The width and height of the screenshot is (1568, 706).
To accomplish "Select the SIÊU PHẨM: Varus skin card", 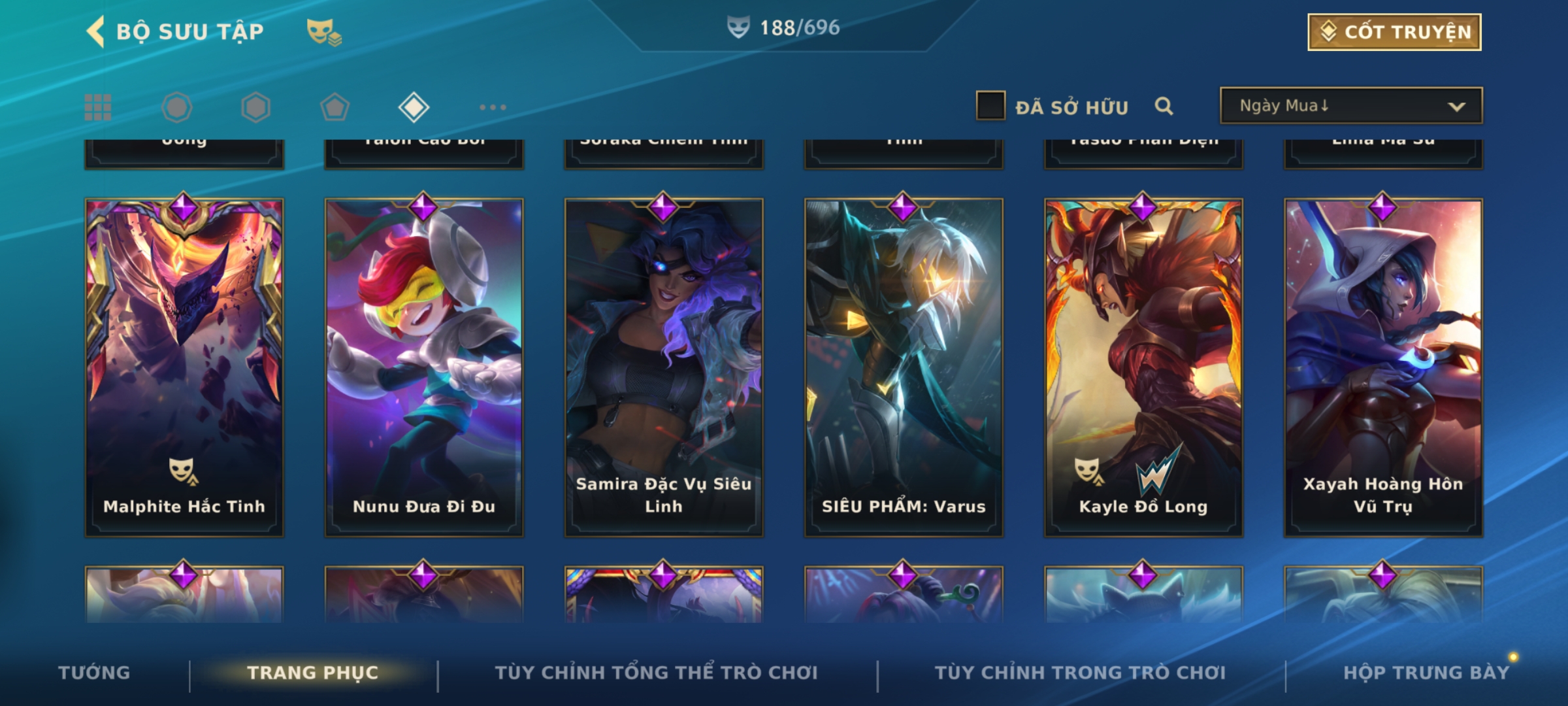I will tap(904, 367).
